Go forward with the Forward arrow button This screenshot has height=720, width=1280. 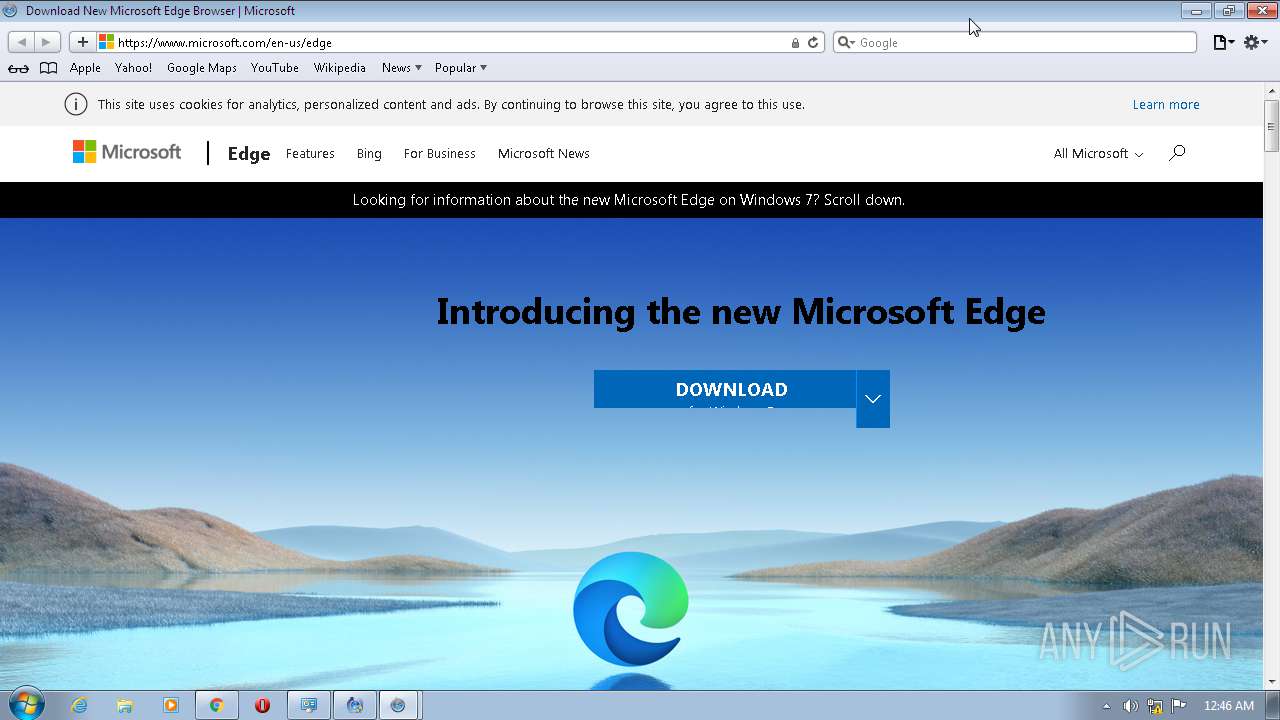coord(46,42)
